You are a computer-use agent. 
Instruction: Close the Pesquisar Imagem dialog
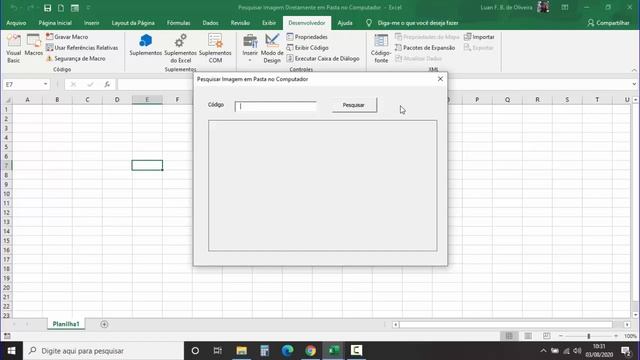[440, 79]
